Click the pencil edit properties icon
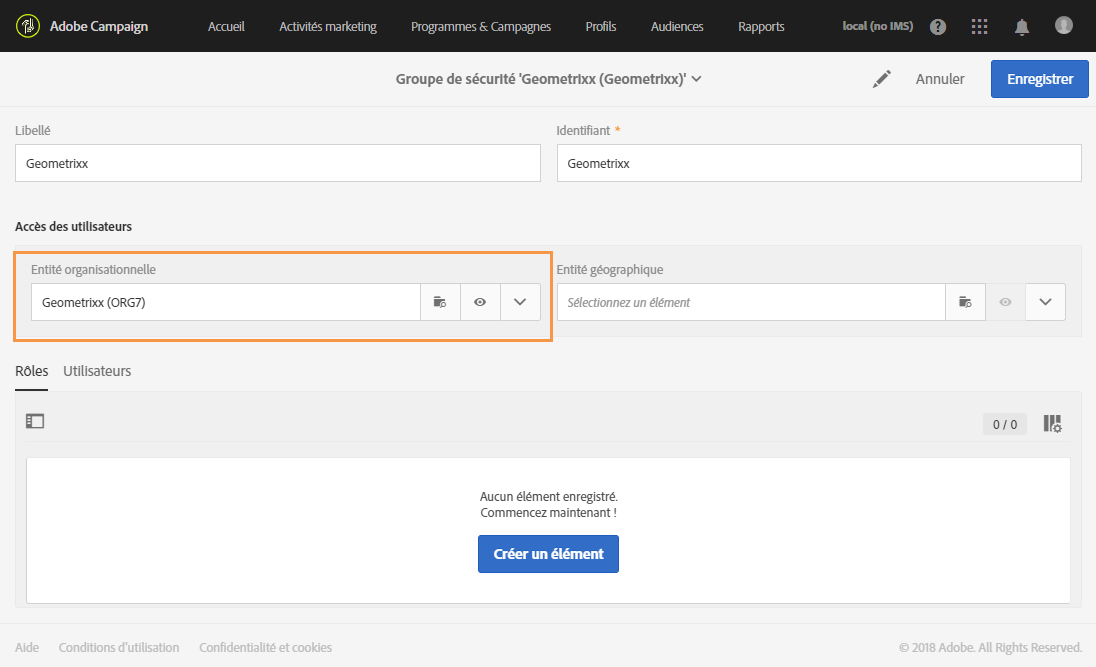 (881, 79)
